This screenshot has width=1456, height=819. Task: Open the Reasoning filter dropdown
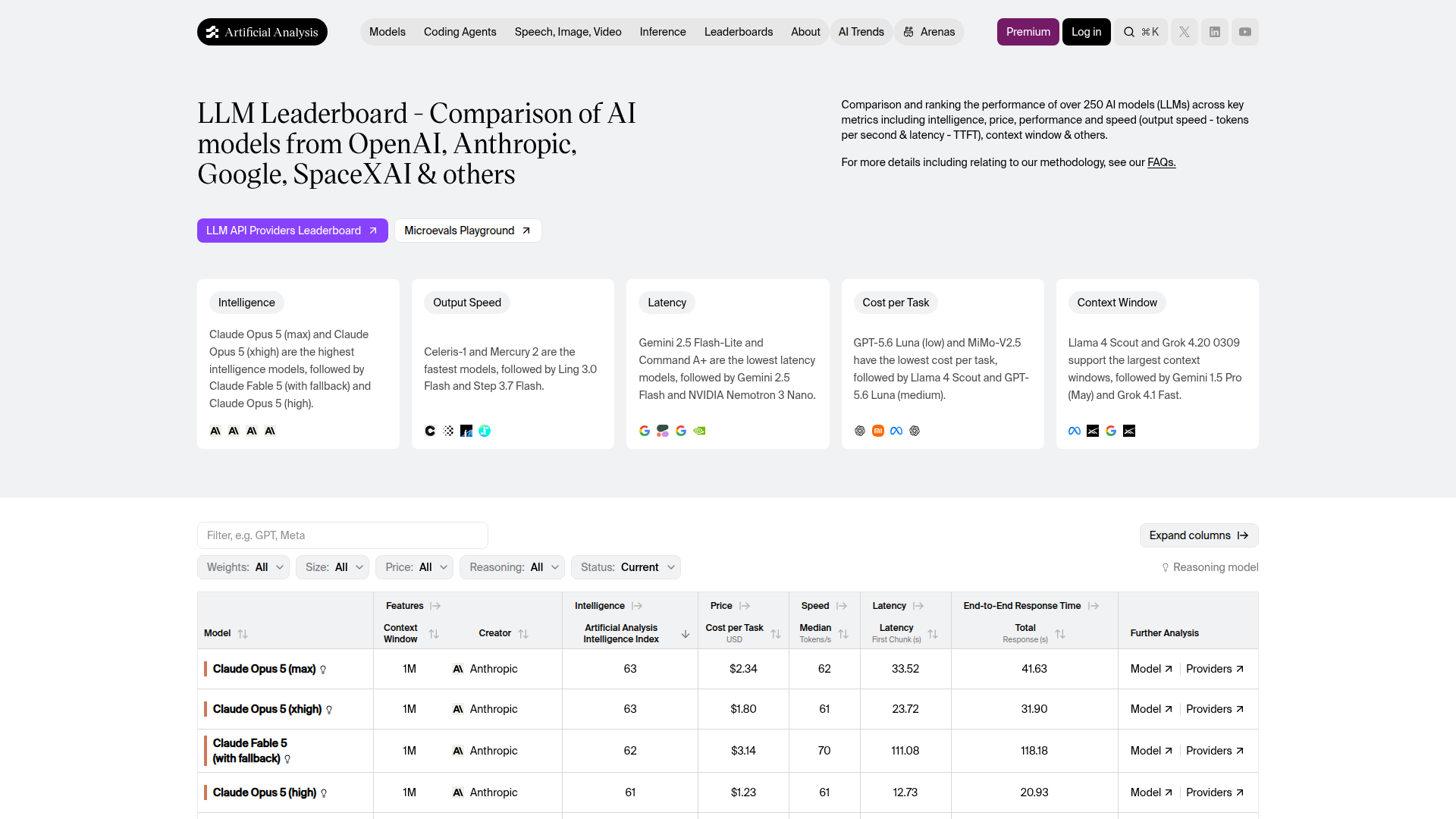click(x=512, y=567)
